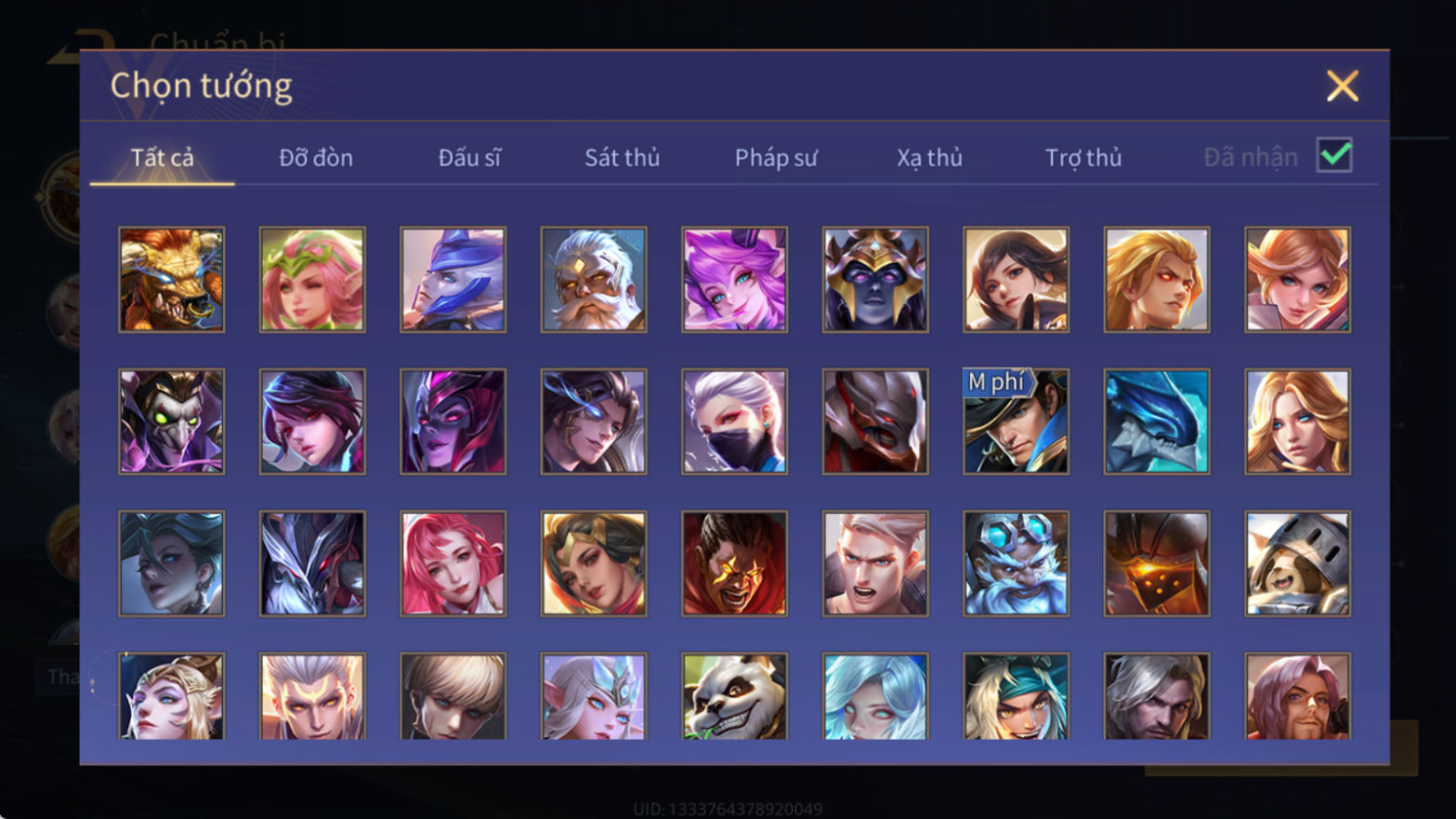Screen dimensions: 1456x819
Task: Pick the bear wearing a knight helmet
Action: click(1298, 563)
